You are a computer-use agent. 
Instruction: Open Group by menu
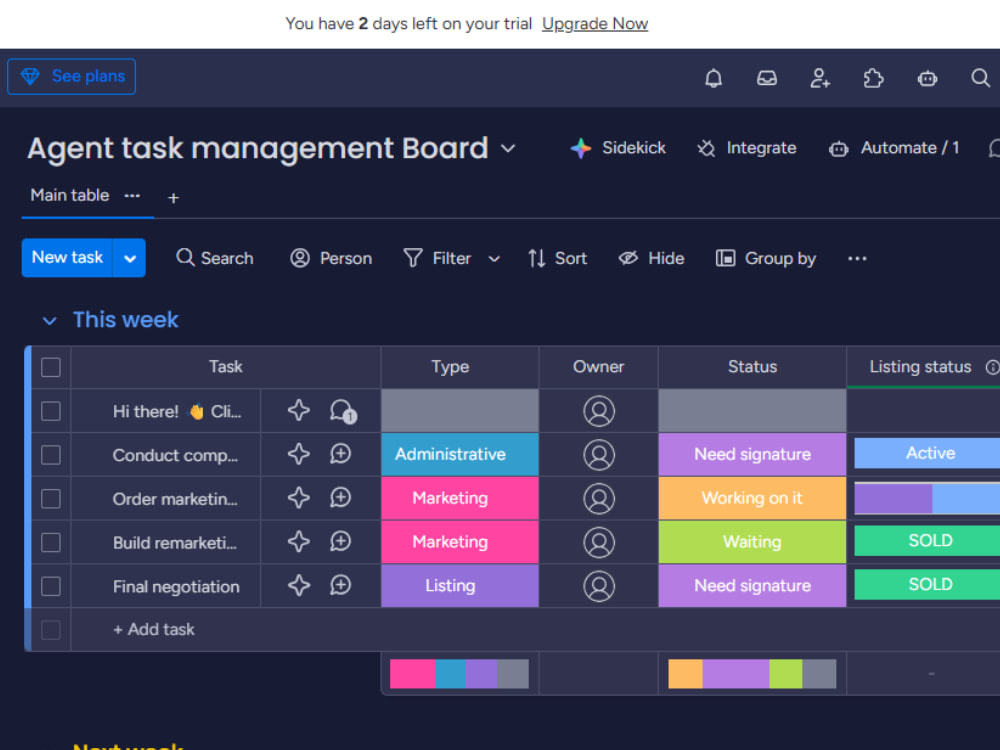pyautogui.click(x=766, y=258)
